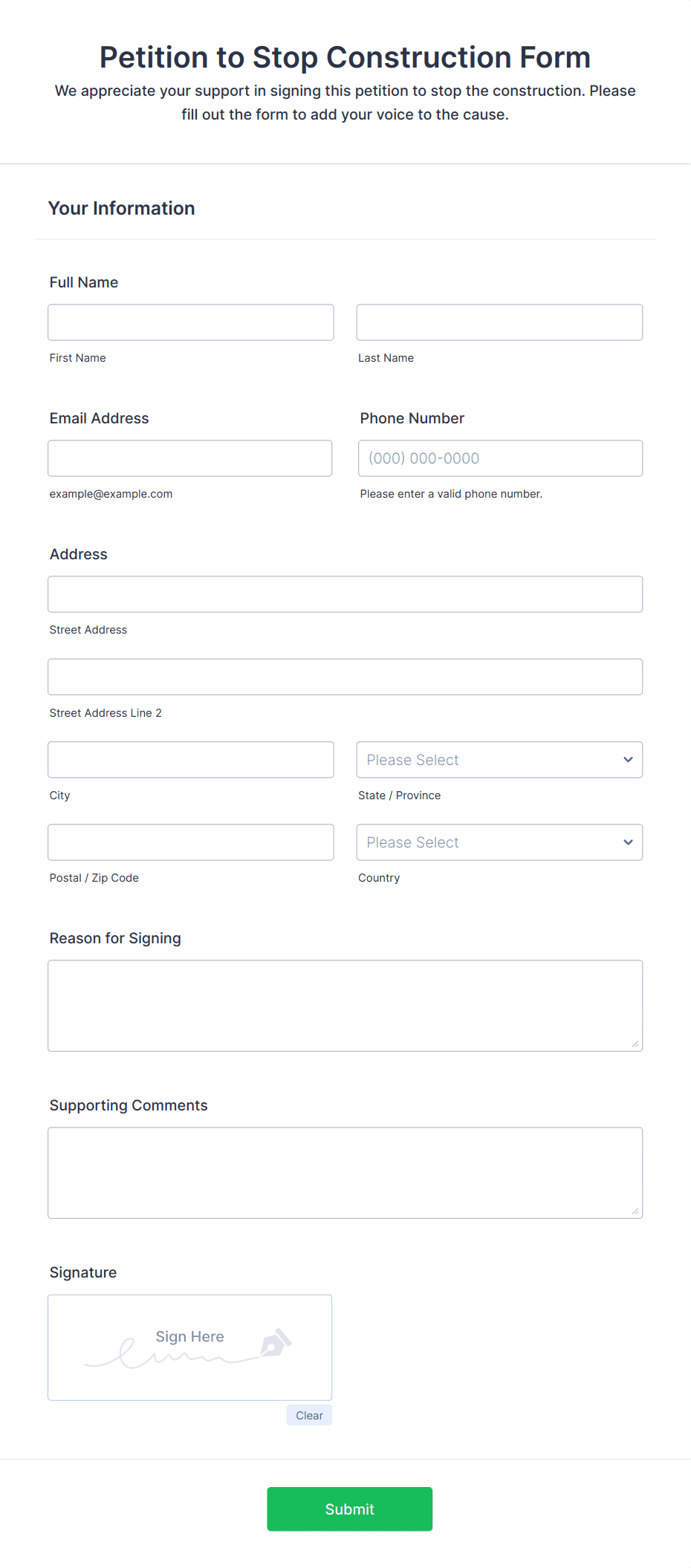691x1568 pixels.
Task: Click the Street Address input
Action: pyautogui.click(x=345, y=593)
